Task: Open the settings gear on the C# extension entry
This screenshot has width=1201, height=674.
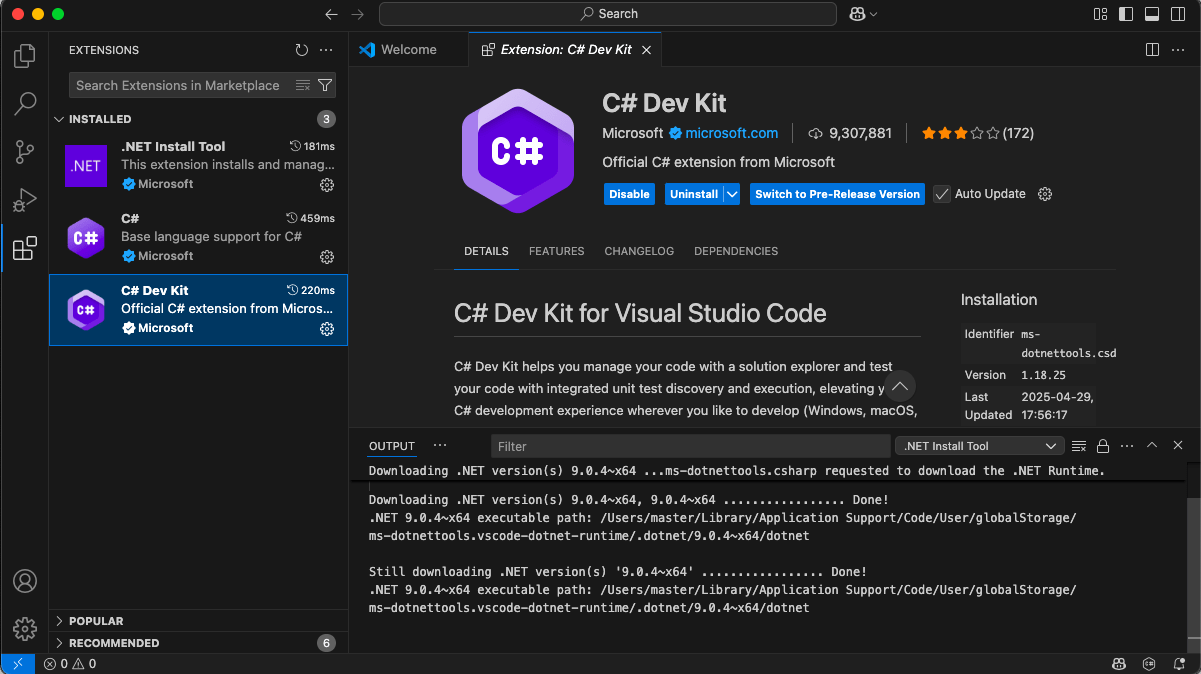Action: tap(326, 256)
